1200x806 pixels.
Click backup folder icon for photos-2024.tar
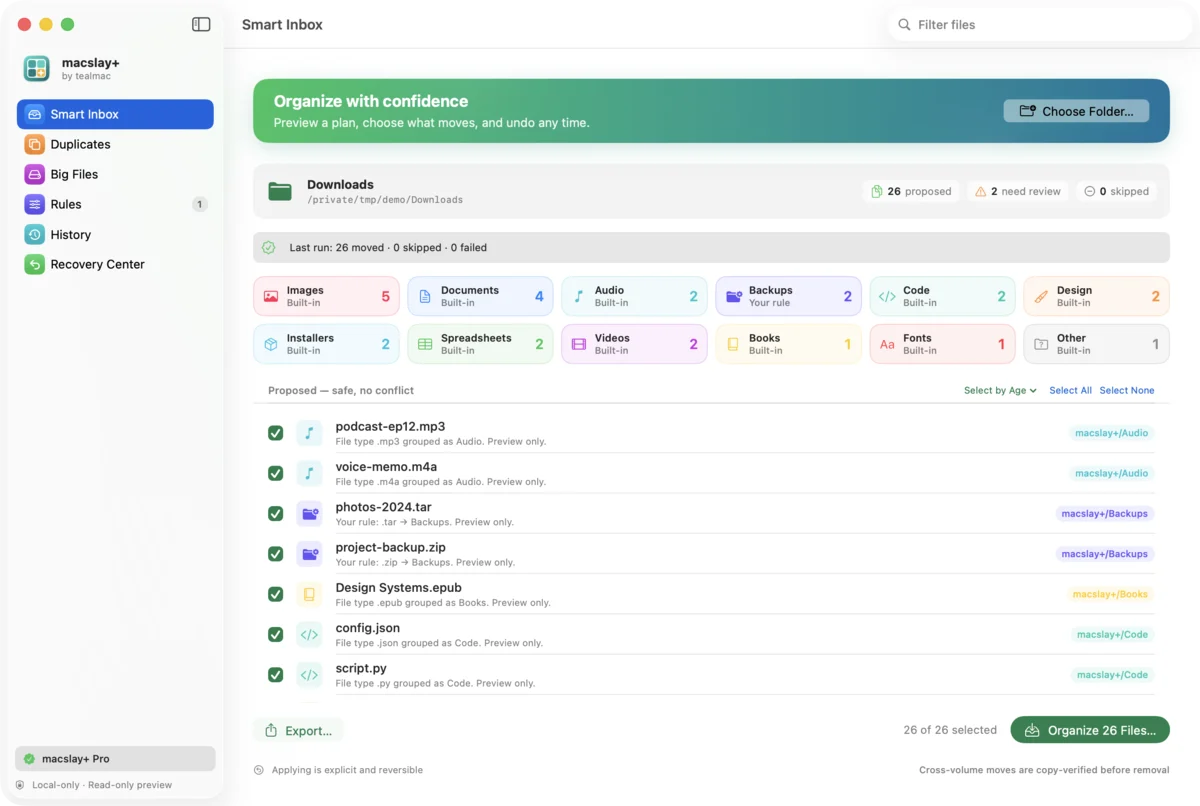309,513
